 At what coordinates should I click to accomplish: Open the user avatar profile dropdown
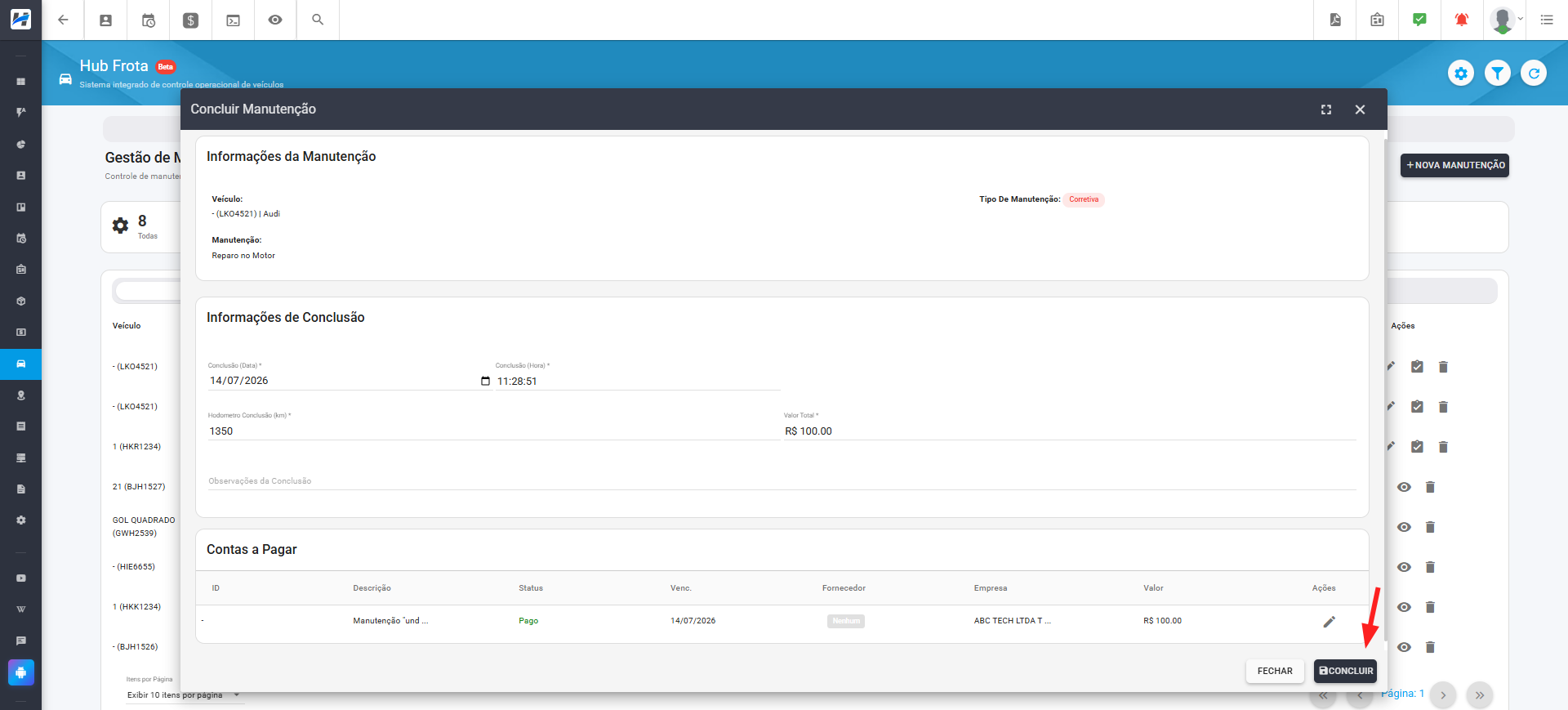(x=1506, y=20)
